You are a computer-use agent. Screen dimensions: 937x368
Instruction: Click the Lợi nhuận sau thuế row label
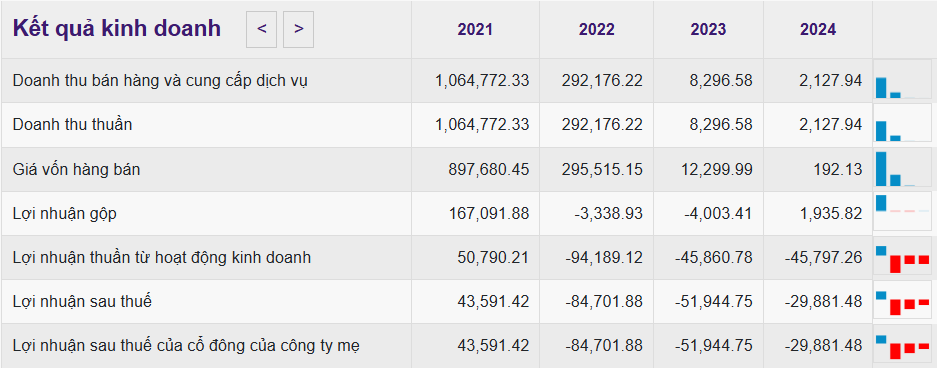(x=82, y=302)
